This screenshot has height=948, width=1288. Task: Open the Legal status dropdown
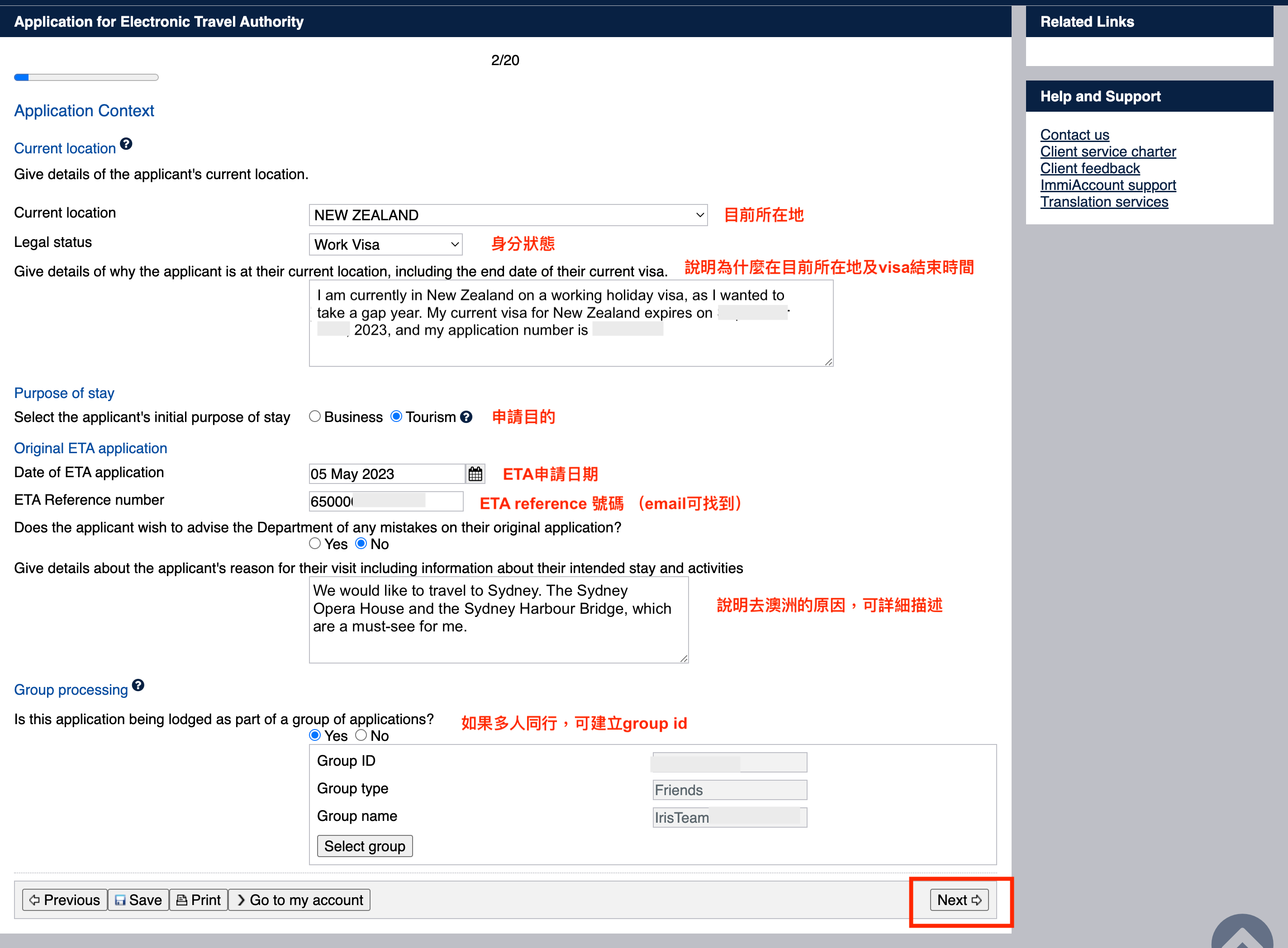pyautogui.click(x=386, y=244)
